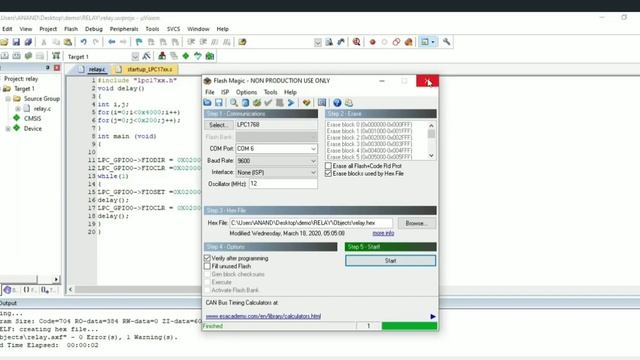Click Select... device button

[218, 125]
